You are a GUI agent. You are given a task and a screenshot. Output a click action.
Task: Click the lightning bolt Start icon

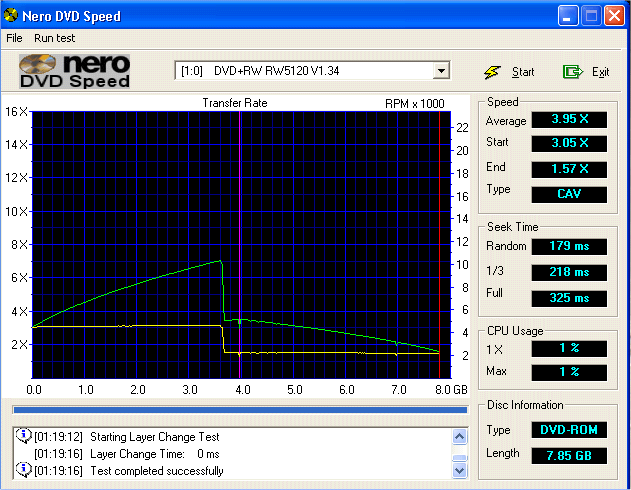point(492,72)
